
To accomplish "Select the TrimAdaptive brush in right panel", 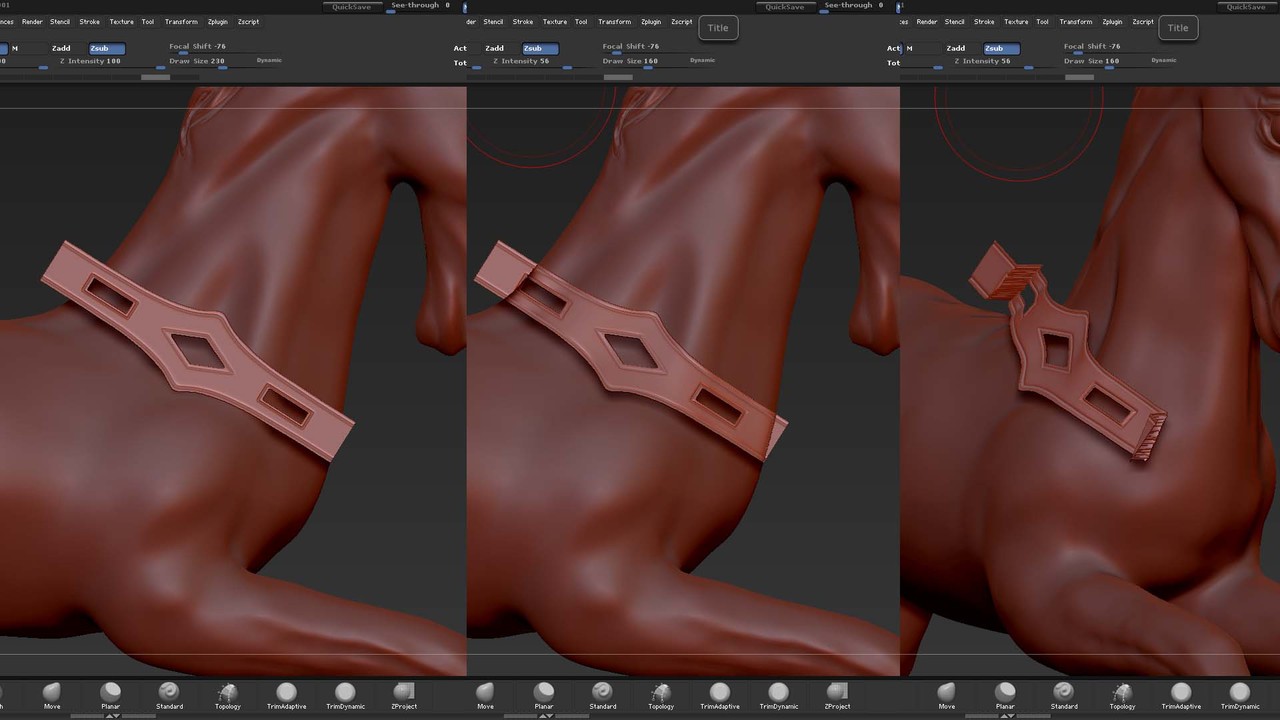I will pyautogui.click(x=1181, y=695).
